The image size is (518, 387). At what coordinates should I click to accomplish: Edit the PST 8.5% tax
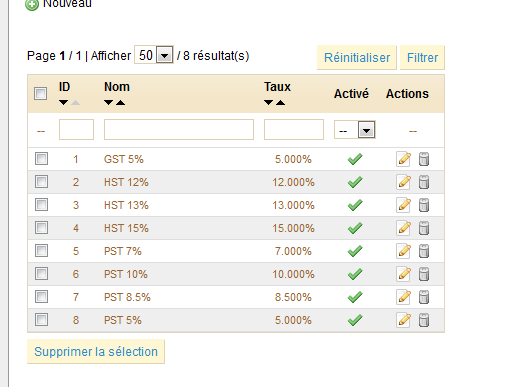point(404,297)
